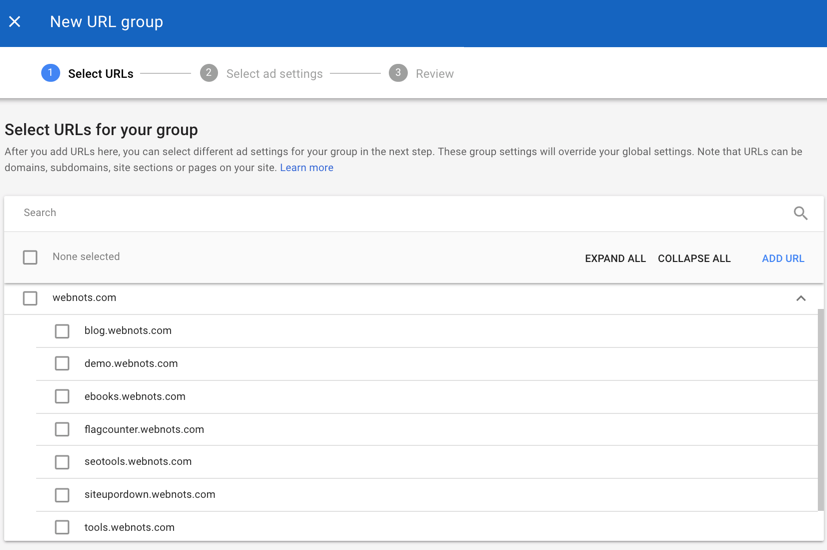Focus the Search input field

click(400, 213)
